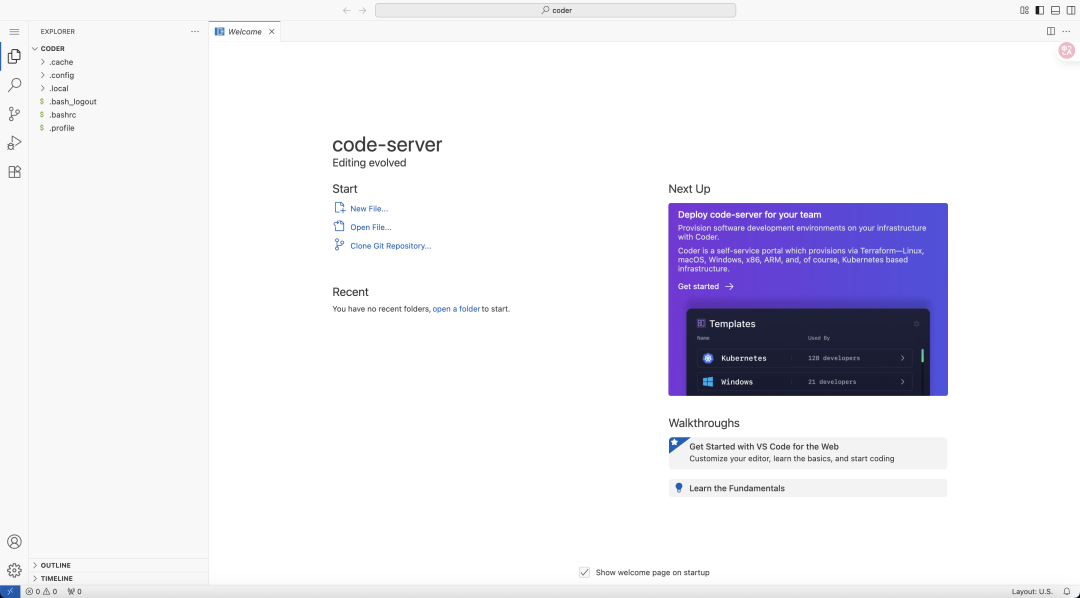
Task: Click the Clone Git Repository branch icon
Action: point(339,245)
